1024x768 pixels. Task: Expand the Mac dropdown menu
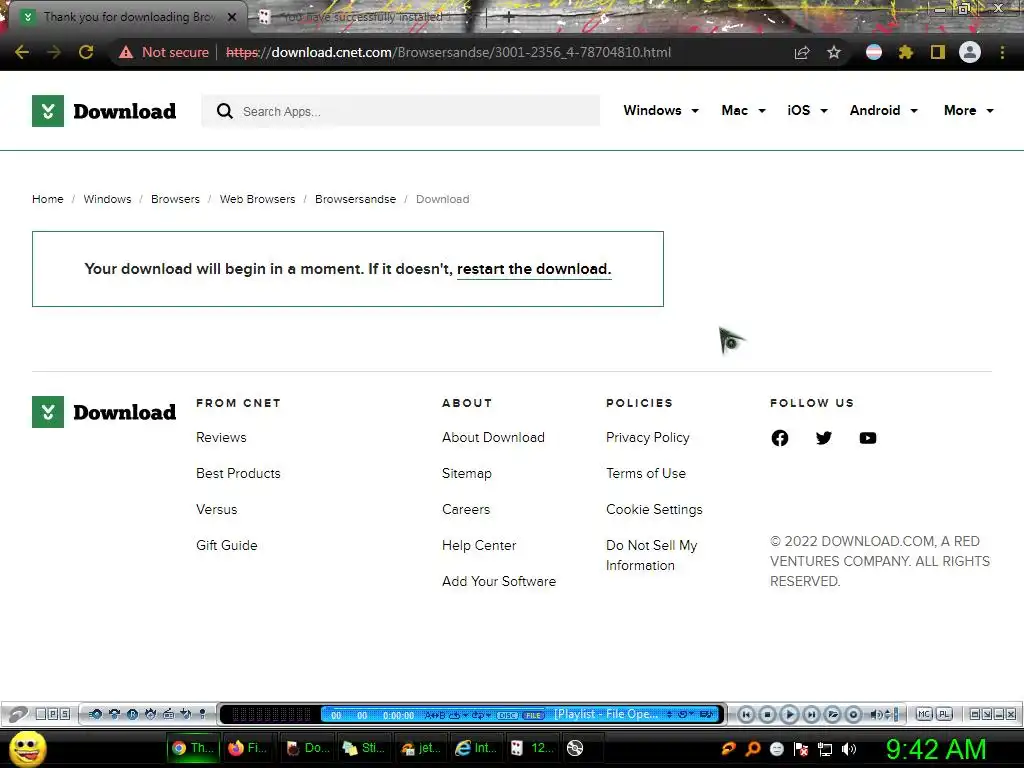[x=743, y=110]
